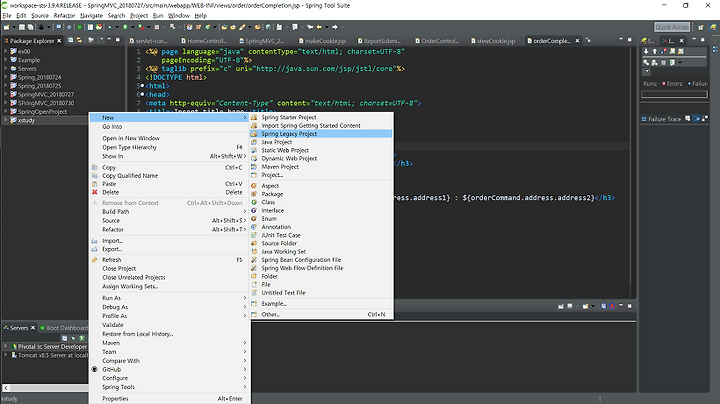Image resolution: width=720 pixels, height=404 pixels.
Task: Switch to the makeCookie.jsp tab
Action: pyautogui.click(x=321, y=41)
